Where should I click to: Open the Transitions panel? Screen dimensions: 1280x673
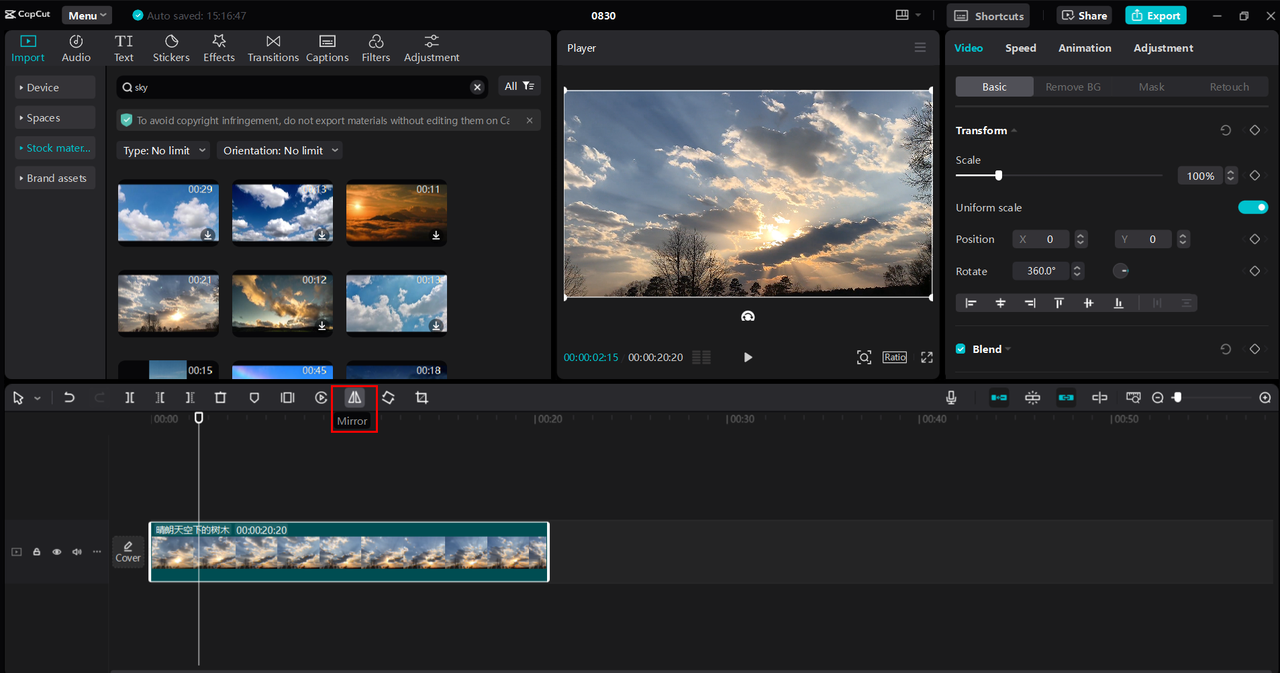(x=273, y=48)
